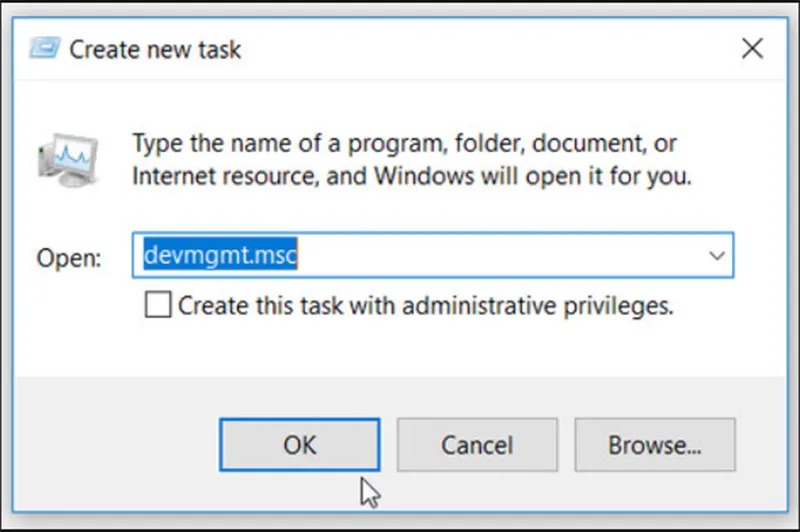Click the "Create new task" title text
Image resolution: width=800 pixels, height=532 pixels.
[155, 48]
